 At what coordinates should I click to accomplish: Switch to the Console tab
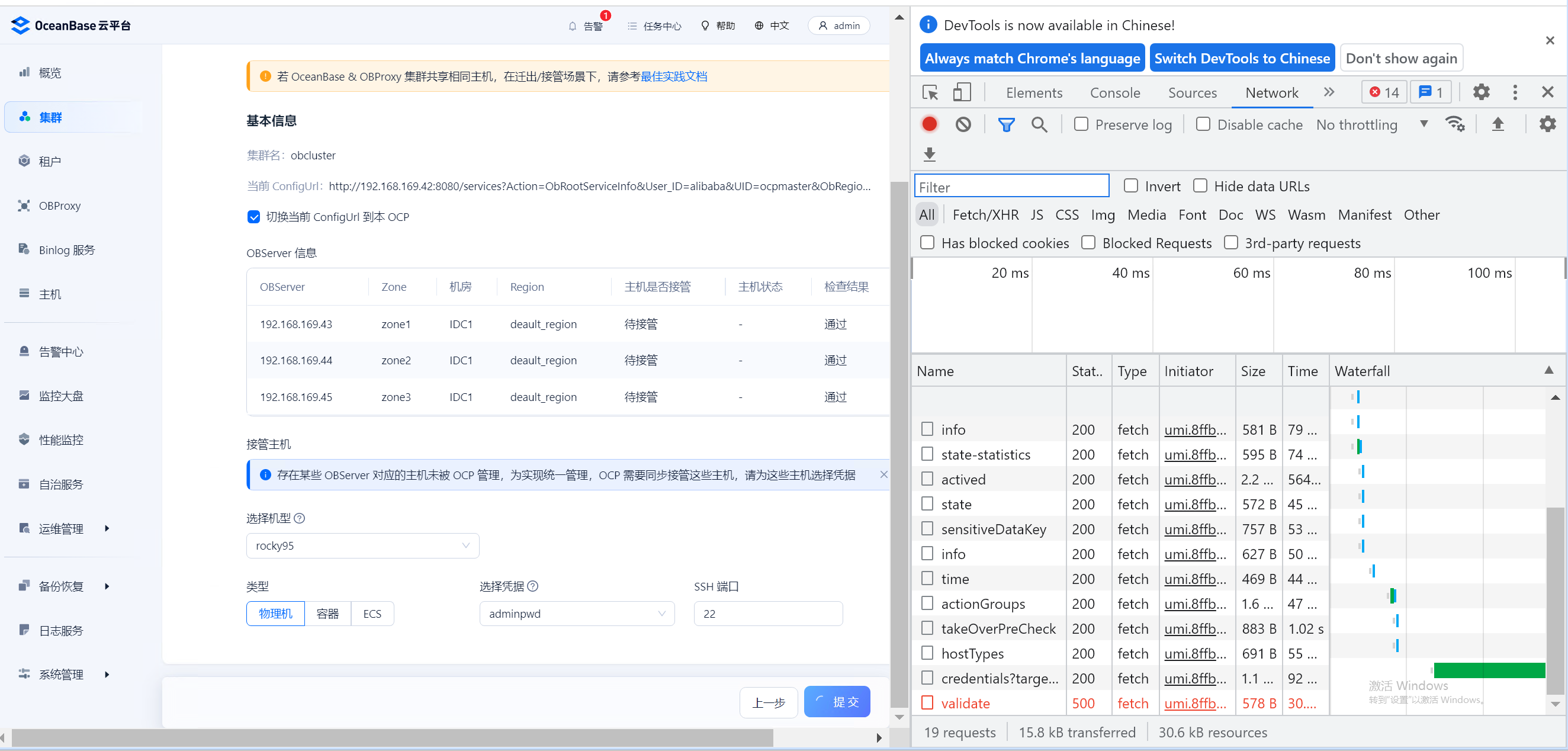point(1114,92)
